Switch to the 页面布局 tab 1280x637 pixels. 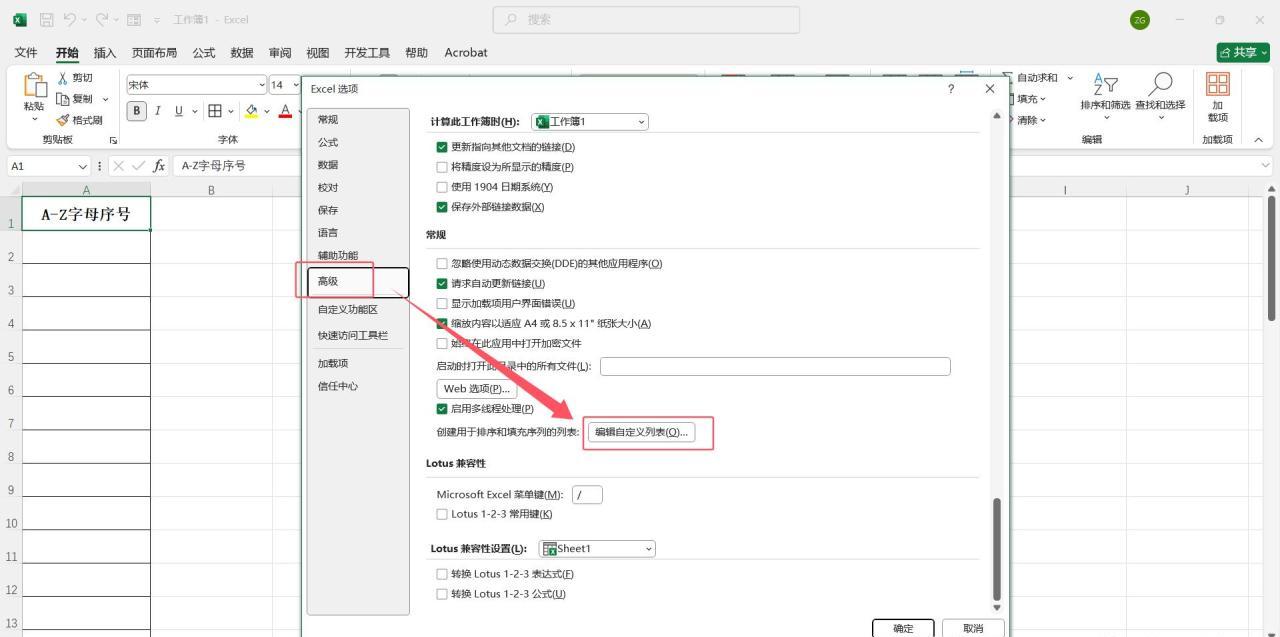tap(155, 53)
